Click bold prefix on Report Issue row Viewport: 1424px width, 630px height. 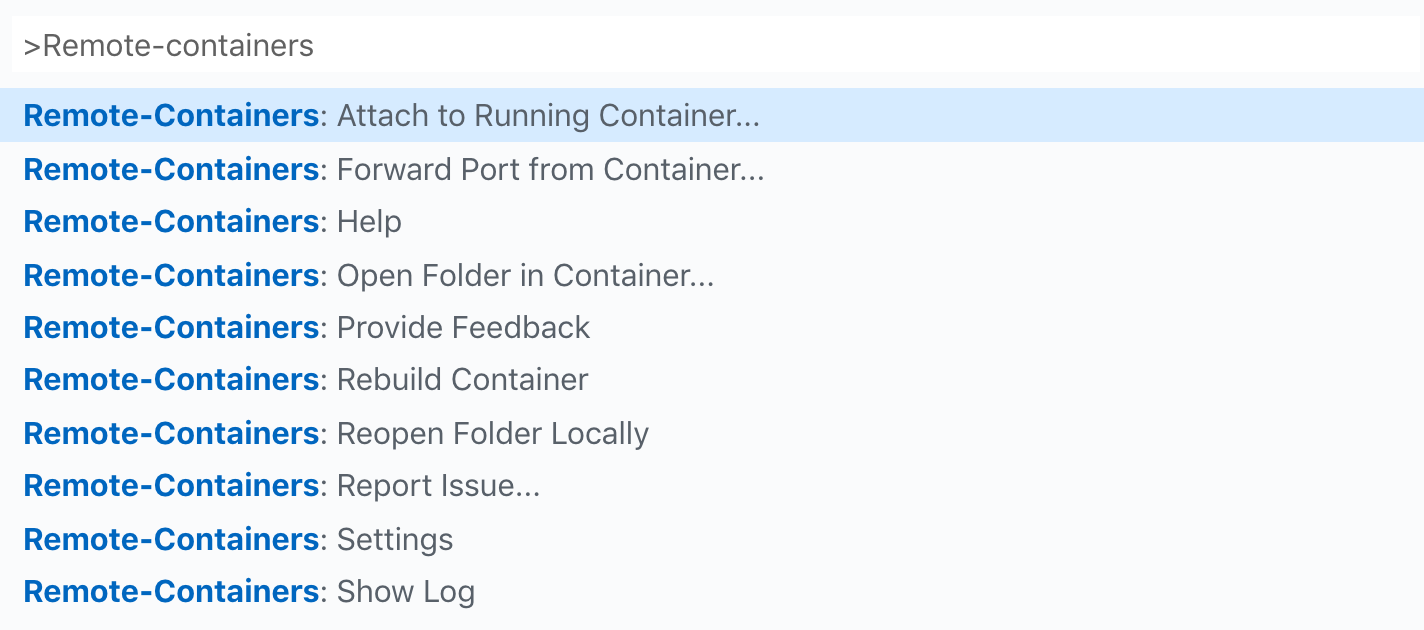170,486
